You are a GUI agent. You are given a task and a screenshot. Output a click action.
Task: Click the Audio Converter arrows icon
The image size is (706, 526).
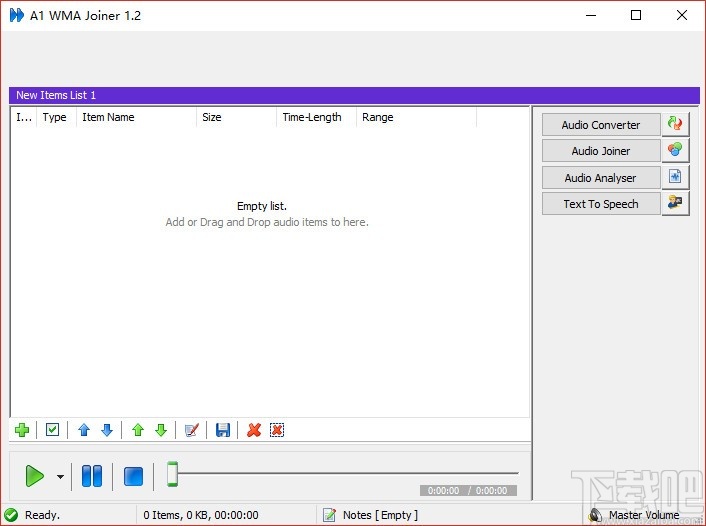[675, 124]
